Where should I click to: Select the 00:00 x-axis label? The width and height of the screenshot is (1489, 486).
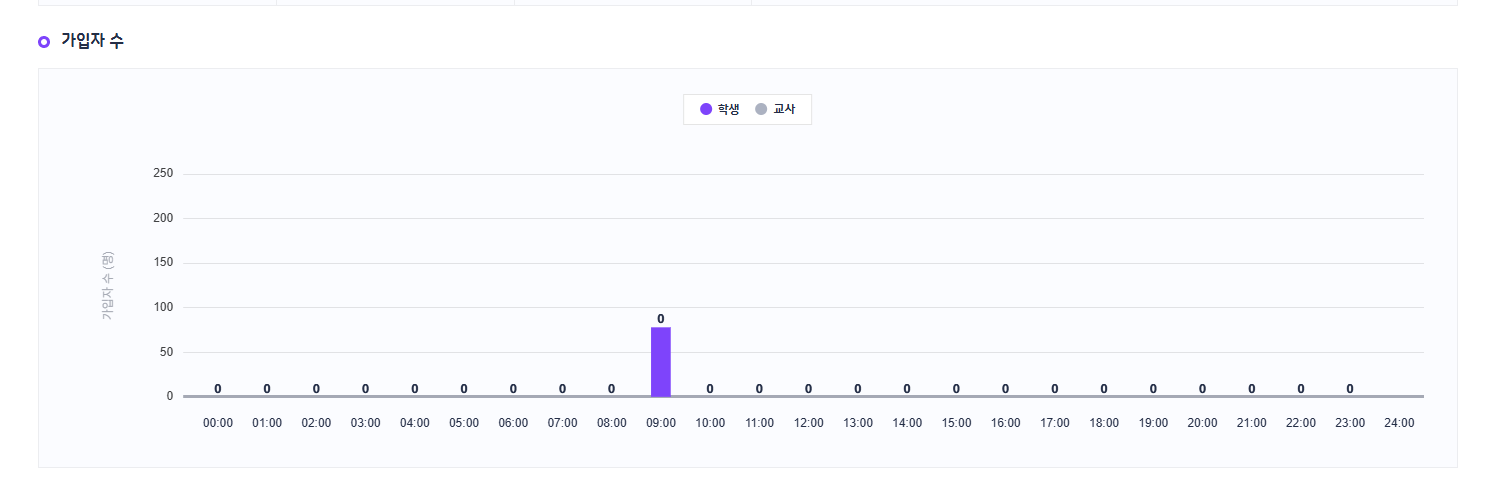coord(218,423)
